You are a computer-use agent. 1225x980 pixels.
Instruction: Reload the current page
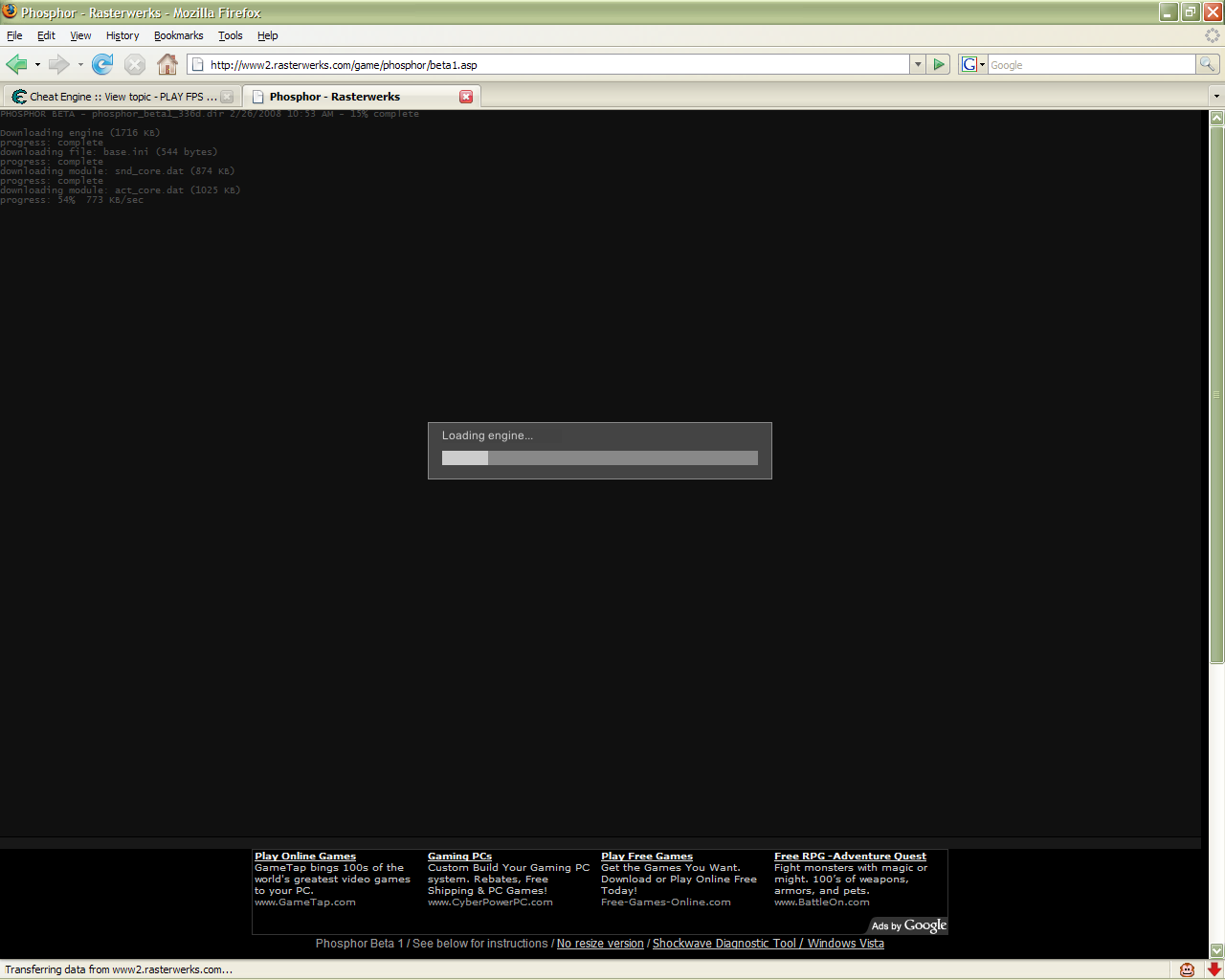point(102,64)
